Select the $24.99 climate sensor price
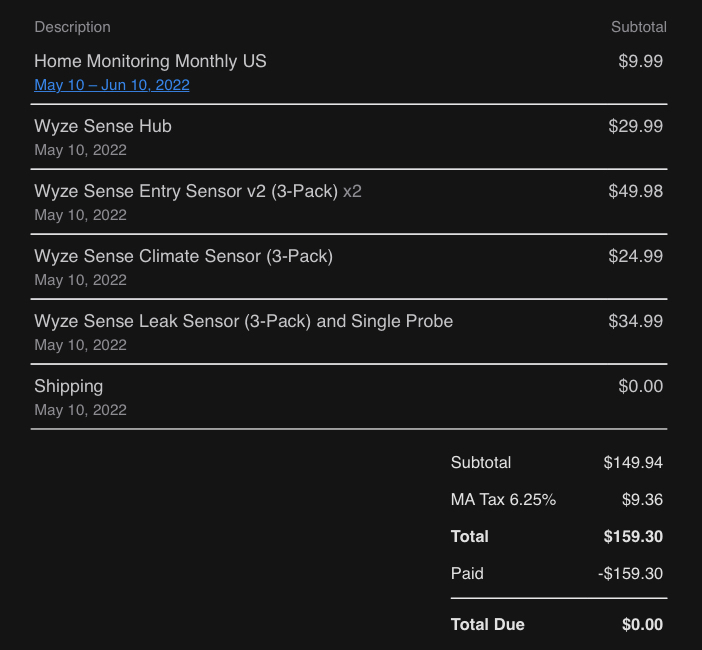702x650 pixels. tap(635, 256)
